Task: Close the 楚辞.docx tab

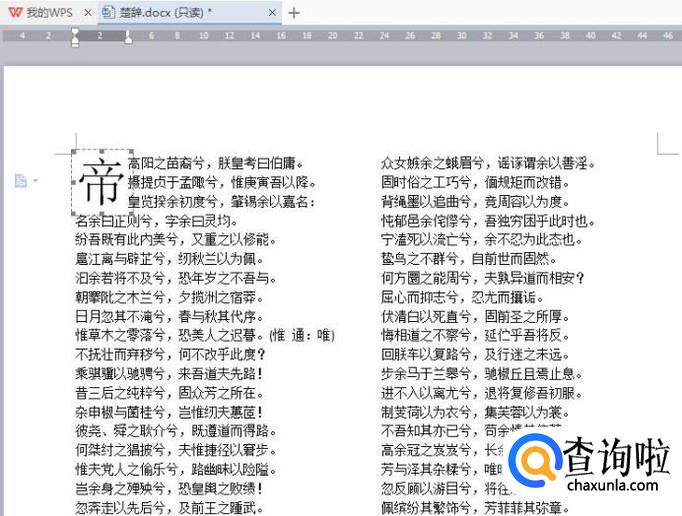Action: tap(272, 13)
